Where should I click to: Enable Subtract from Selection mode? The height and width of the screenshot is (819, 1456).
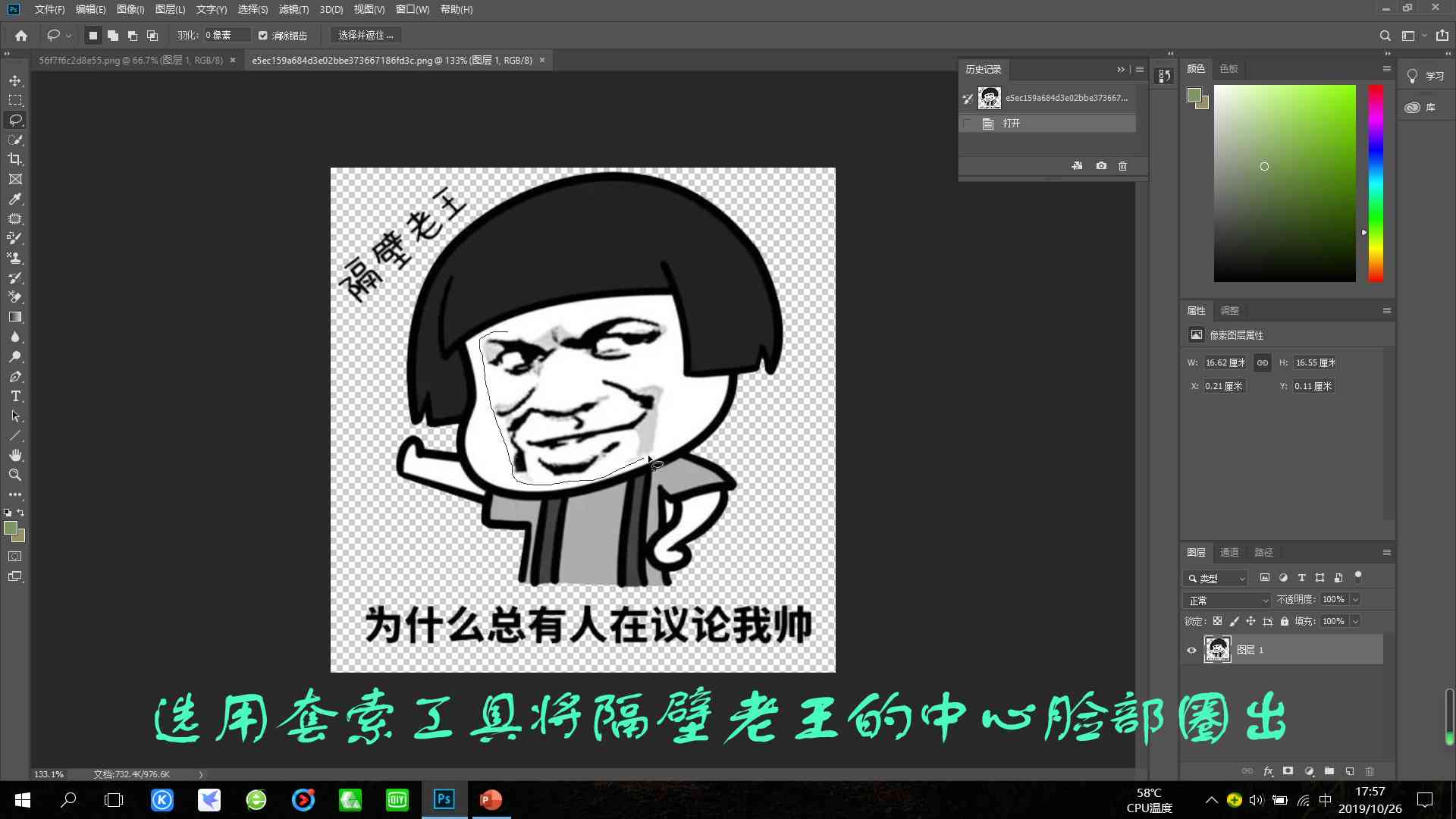[133, 36]
